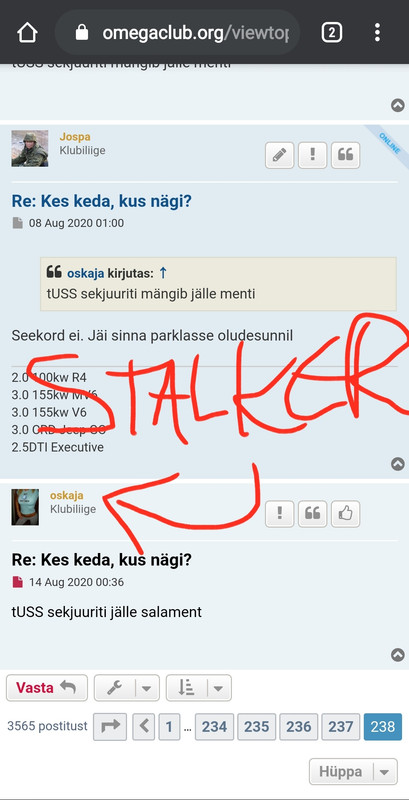Open the browser three-dot menu
The width and height of the screenshot is (409, 800).
coord(377,33)
